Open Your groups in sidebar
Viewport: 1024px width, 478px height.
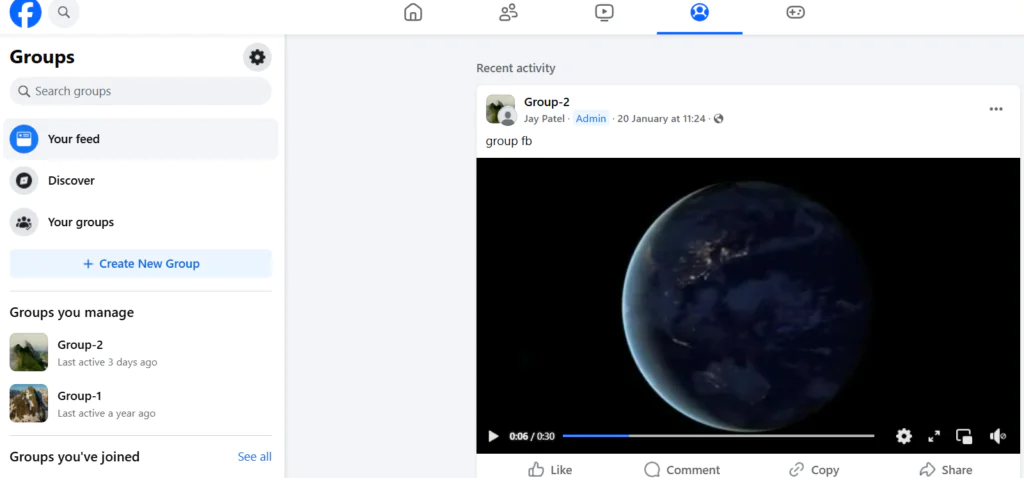tap(140, 223)
